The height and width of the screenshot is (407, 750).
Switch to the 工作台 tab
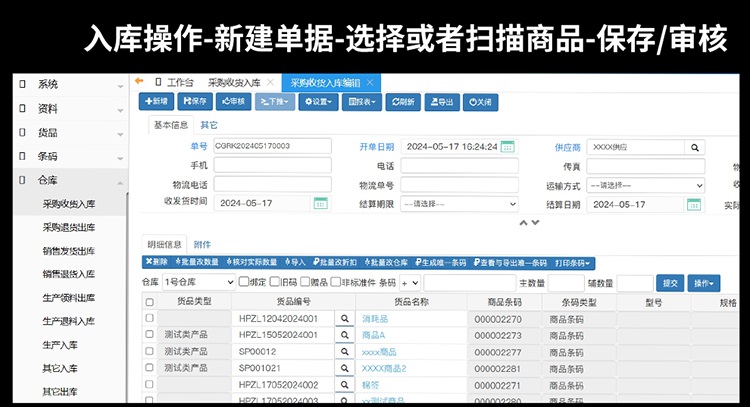click(175, 82)
